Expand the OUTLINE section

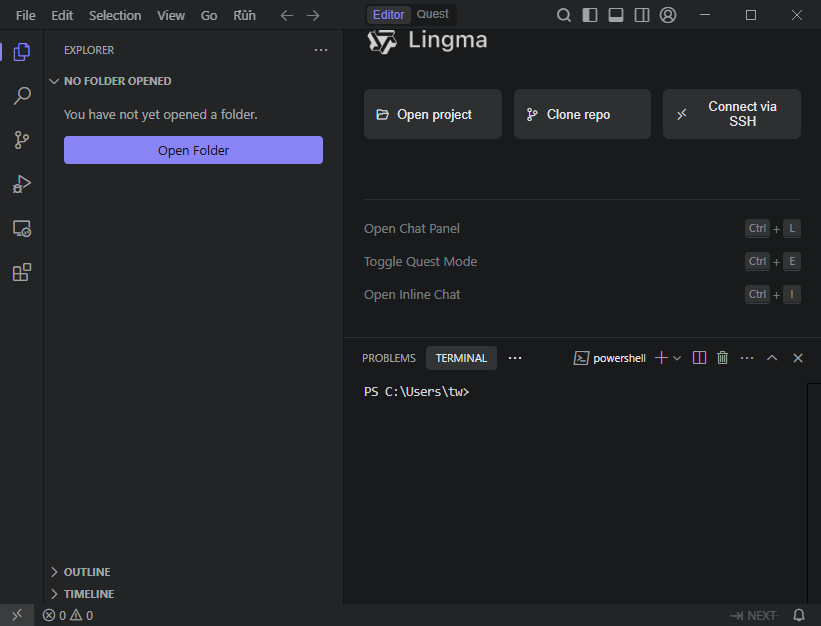coord(193,572)
